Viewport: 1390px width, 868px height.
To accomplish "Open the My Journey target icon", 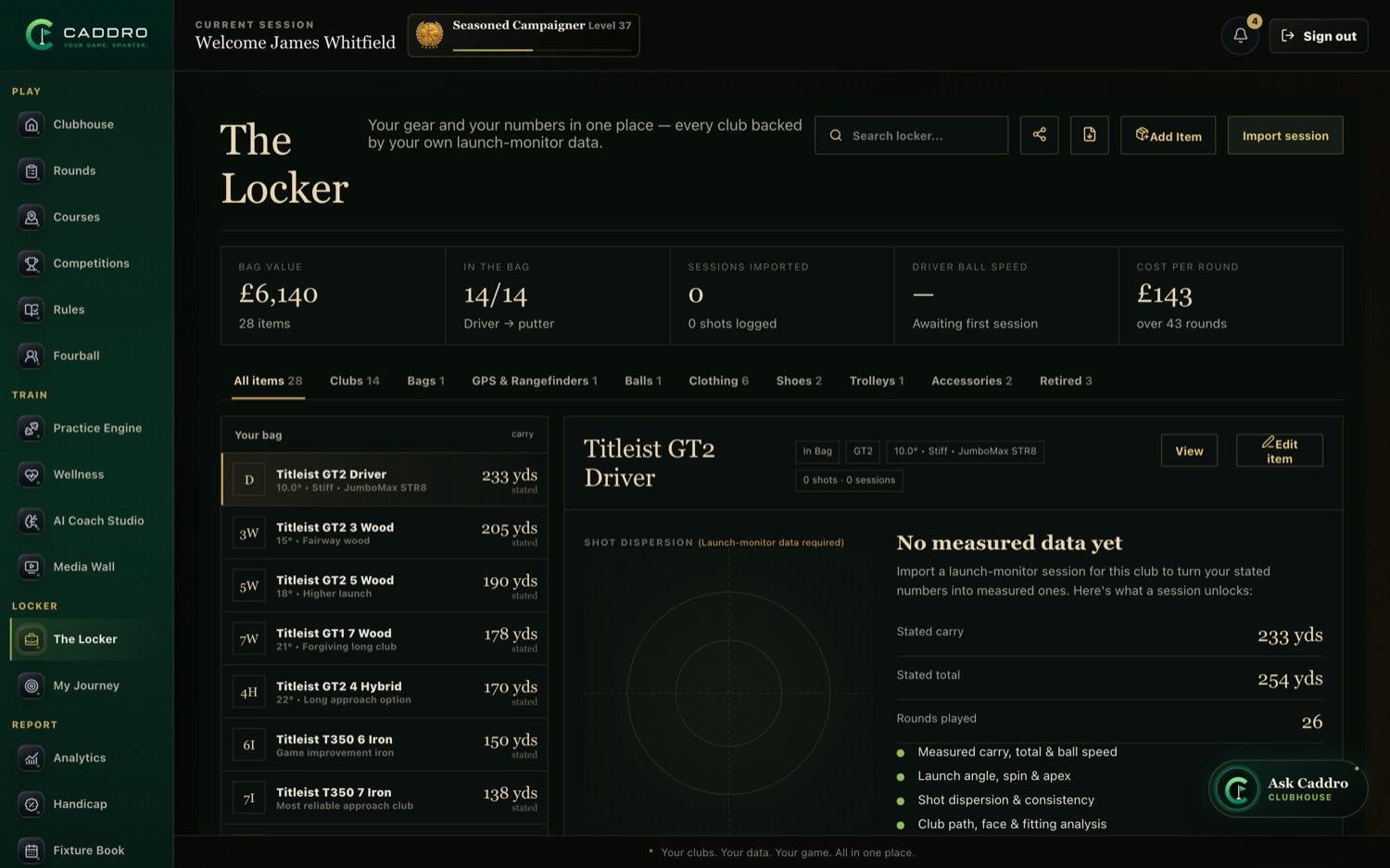I will click(32, 686).
